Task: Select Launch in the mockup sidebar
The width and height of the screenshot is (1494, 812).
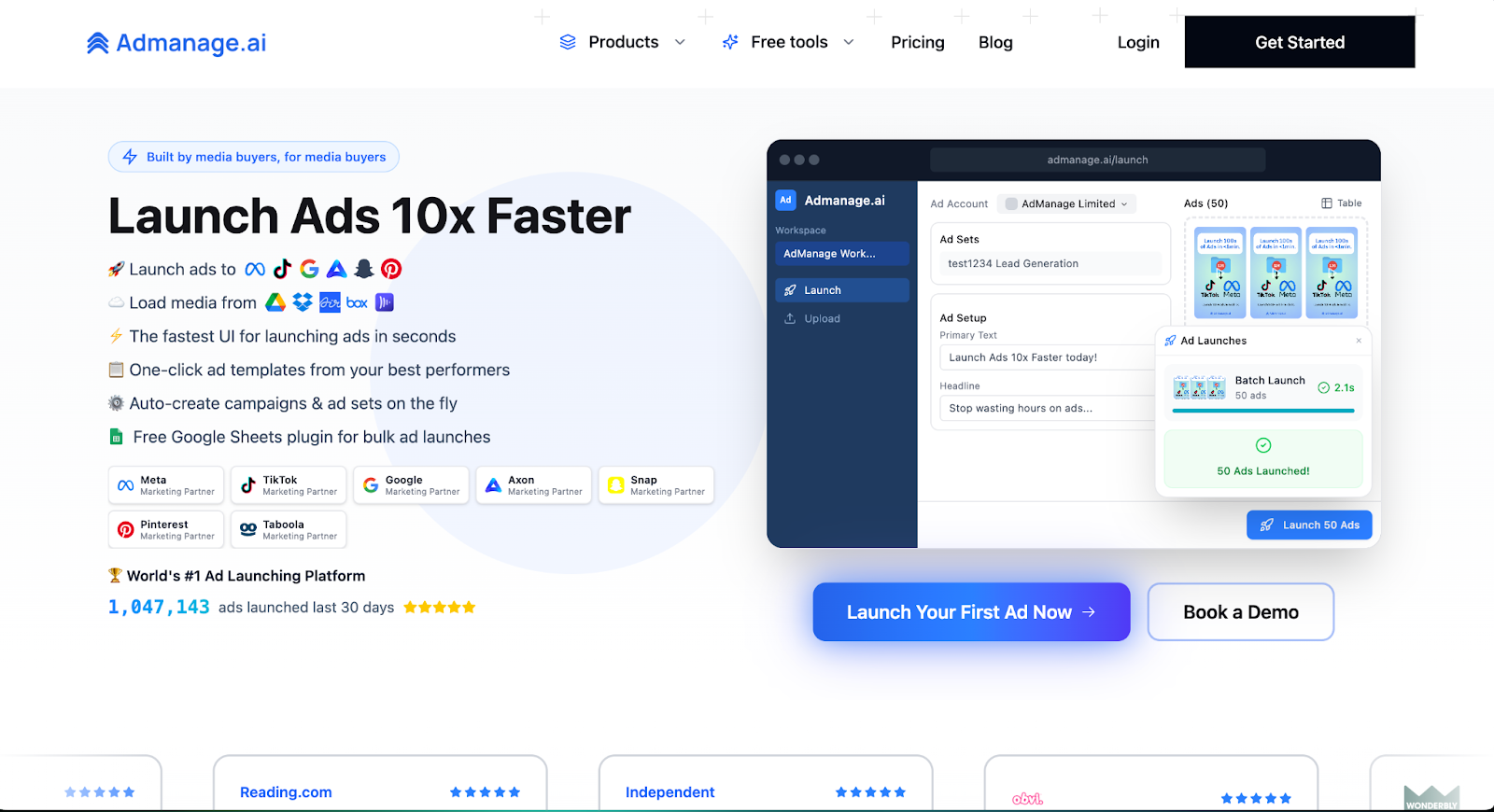Action: pos(842,290)
